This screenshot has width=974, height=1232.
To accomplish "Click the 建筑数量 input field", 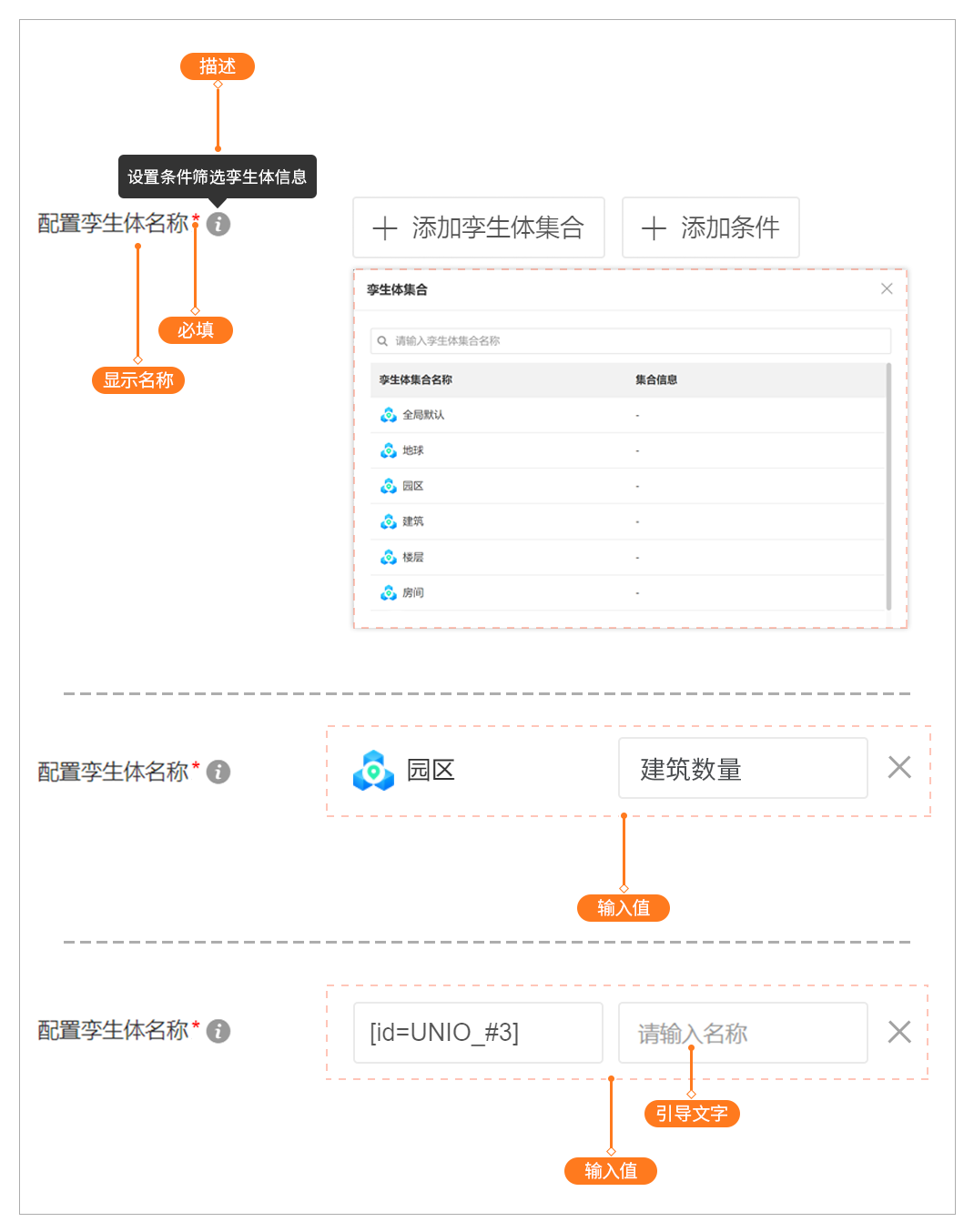I will click(x=743, y=769).
